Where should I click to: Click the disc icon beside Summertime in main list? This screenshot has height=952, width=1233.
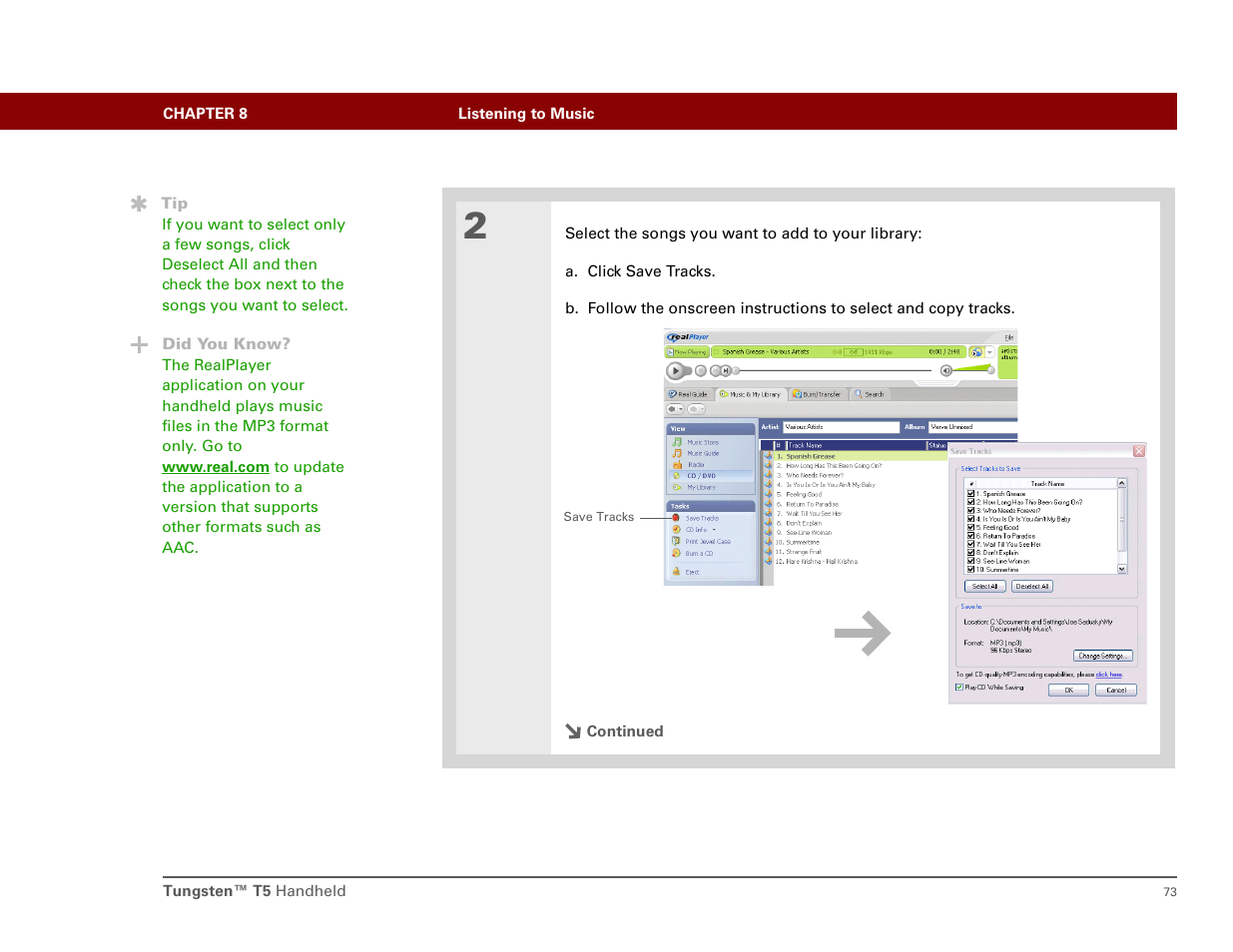pos(769,542)
